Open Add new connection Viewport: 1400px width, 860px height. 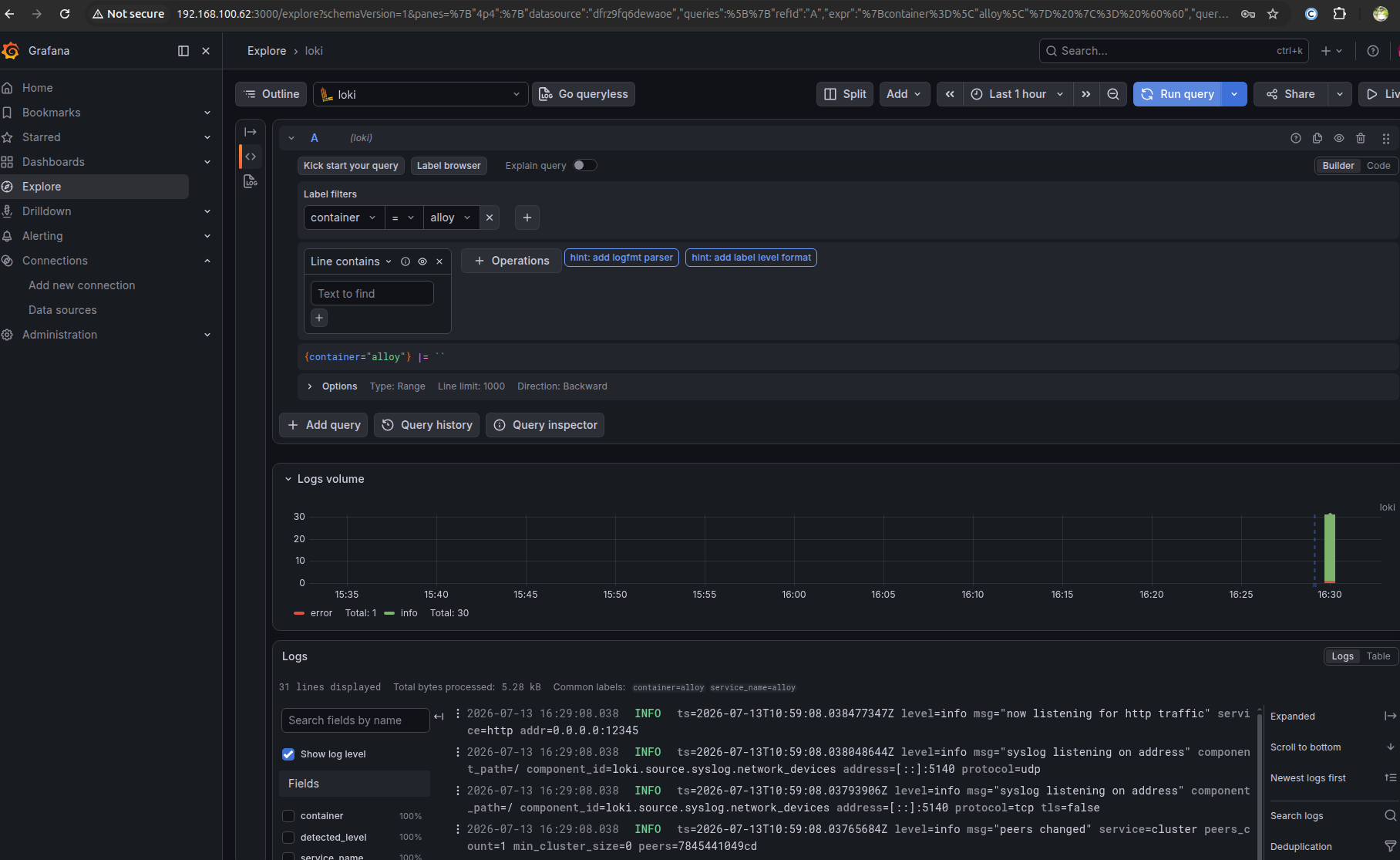[82, 285]
